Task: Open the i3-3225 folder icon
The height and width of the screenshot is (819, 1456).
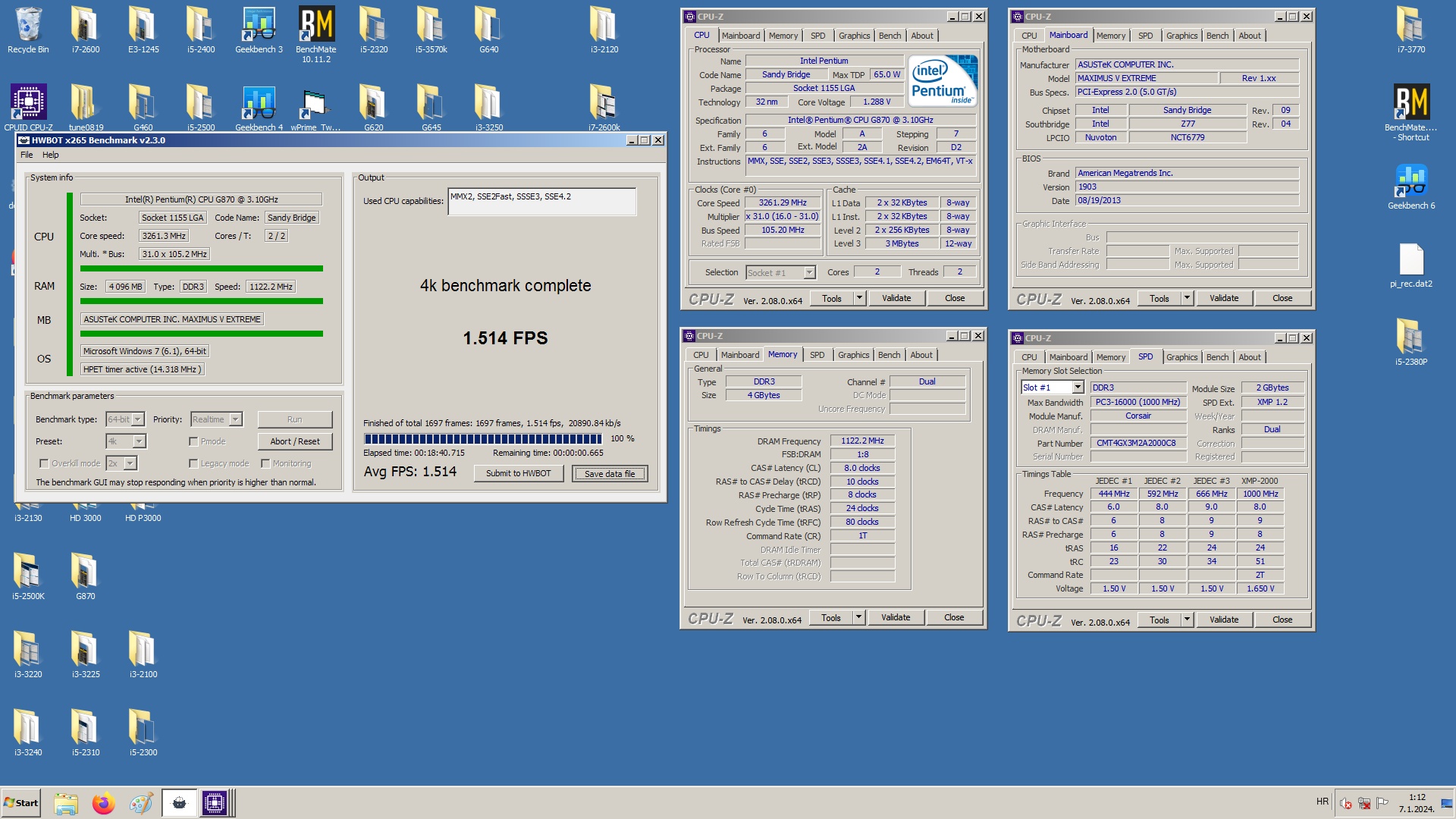Action: click(x=86, y=654)
